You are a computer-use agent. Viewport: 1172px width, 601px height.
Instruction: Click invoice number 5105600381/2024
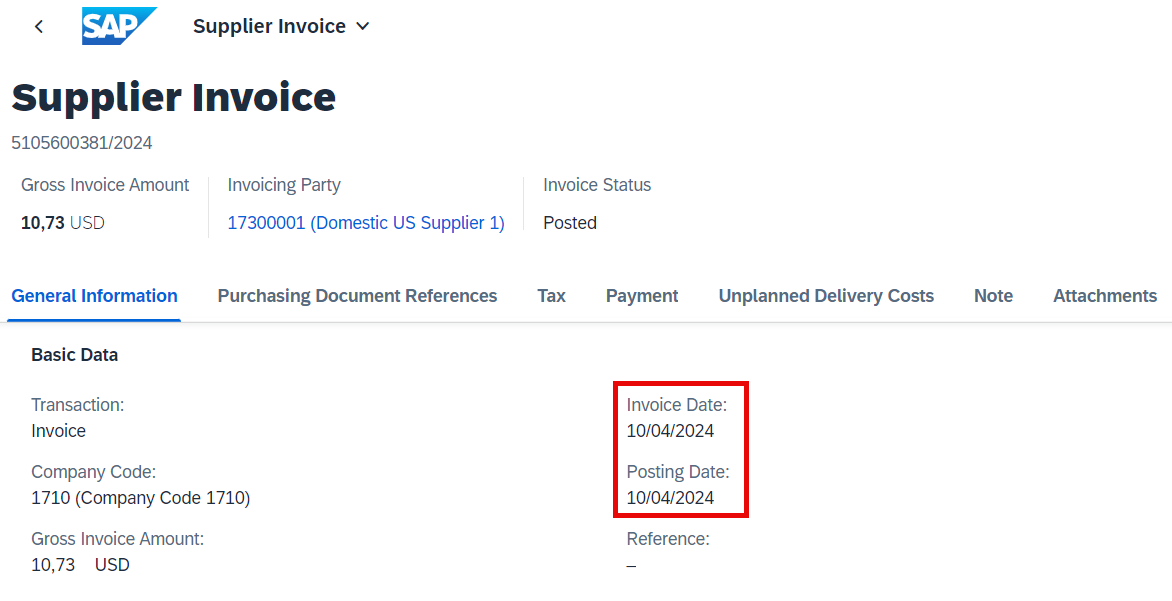81,143
